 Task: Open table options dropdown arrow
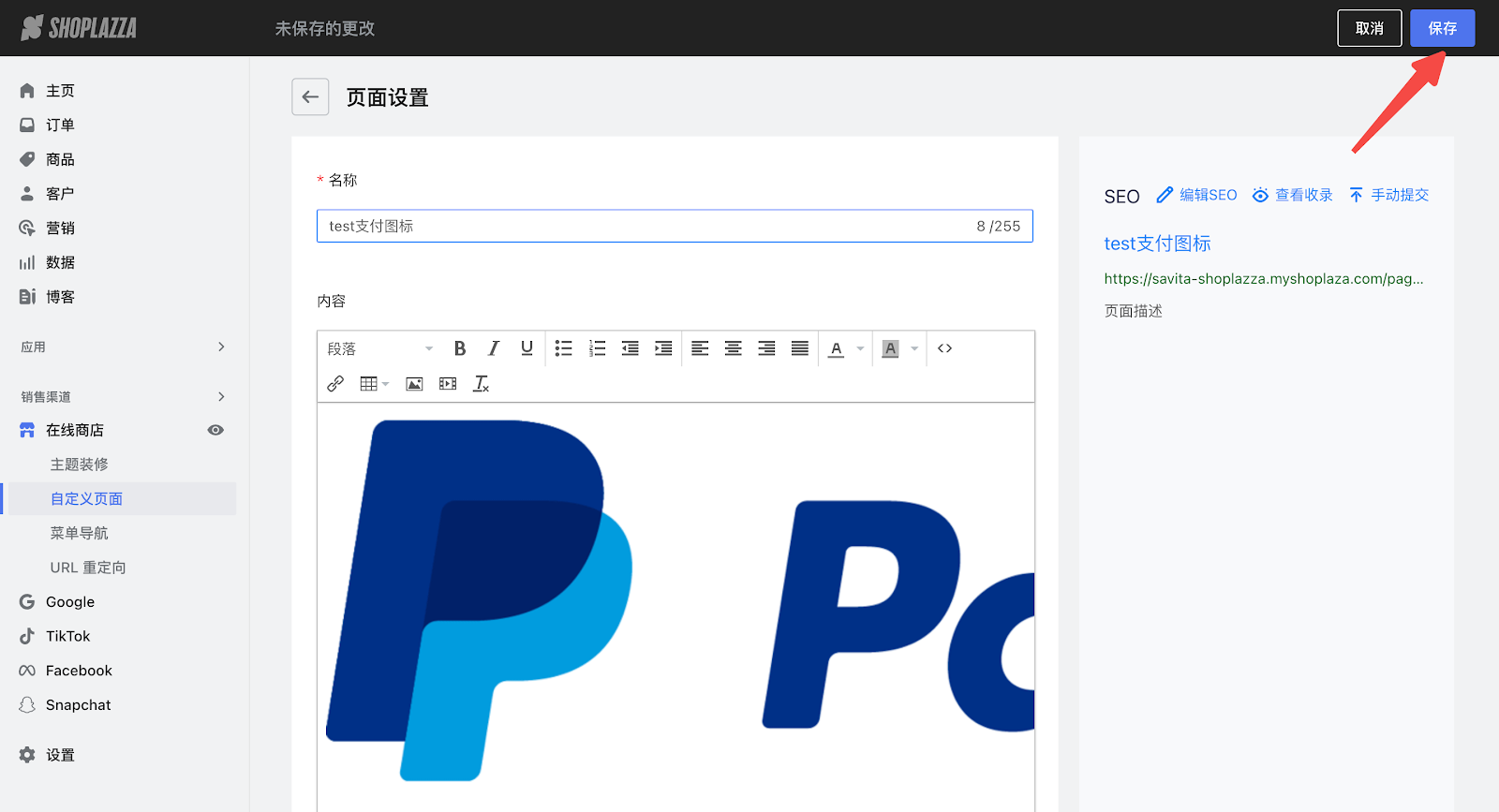385,384
